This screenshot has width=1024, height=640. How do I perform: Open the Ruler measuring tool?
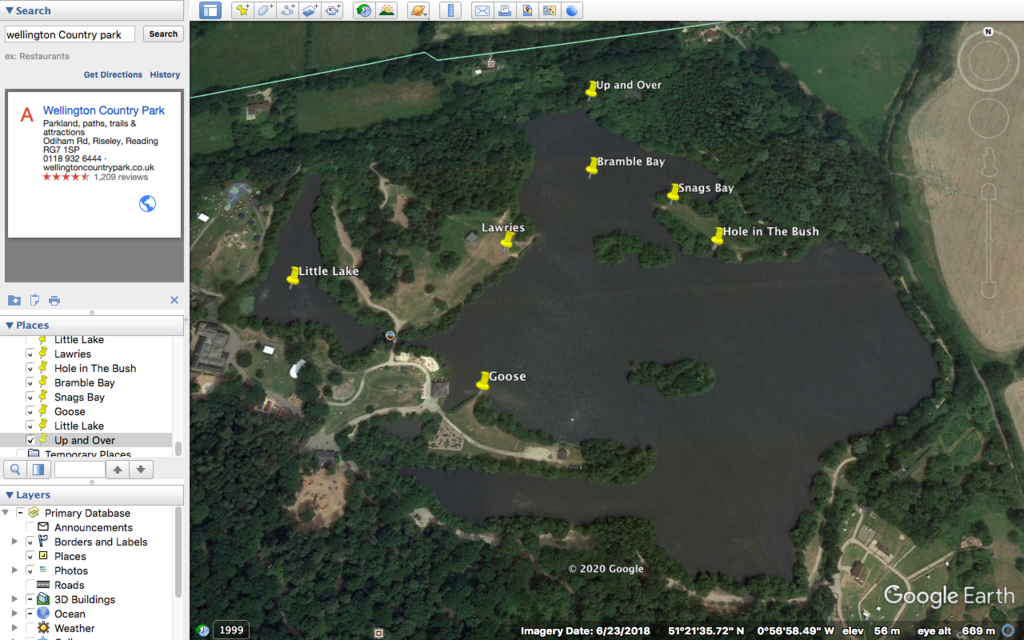click(x=451, y=10)
